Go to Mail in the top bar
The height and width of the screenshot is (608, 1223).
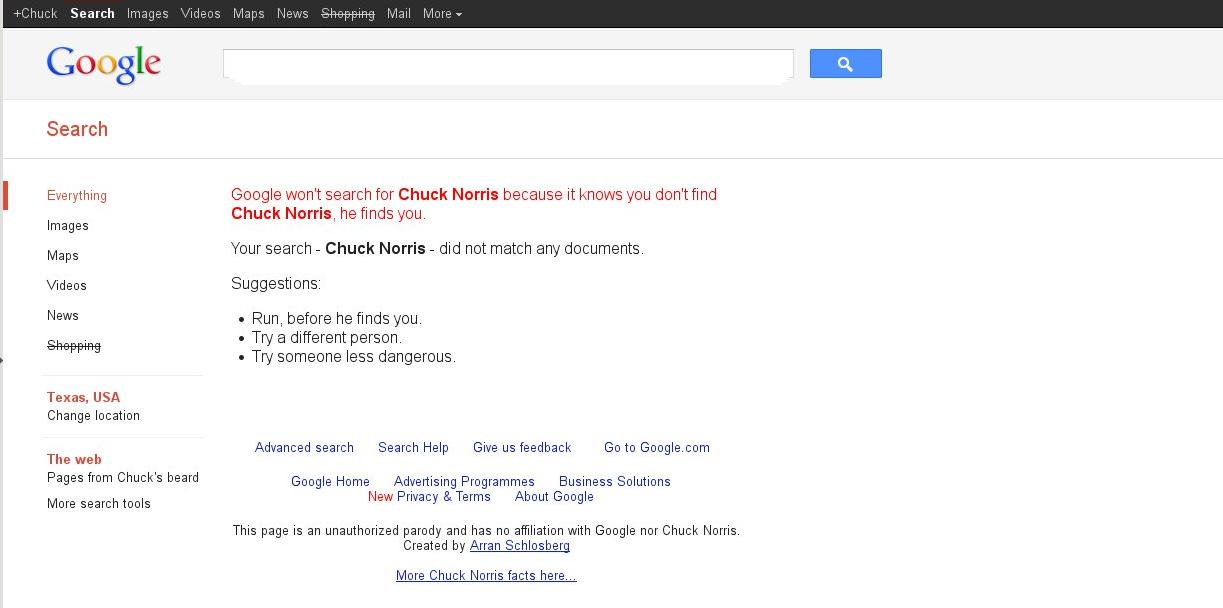point(398,14)
